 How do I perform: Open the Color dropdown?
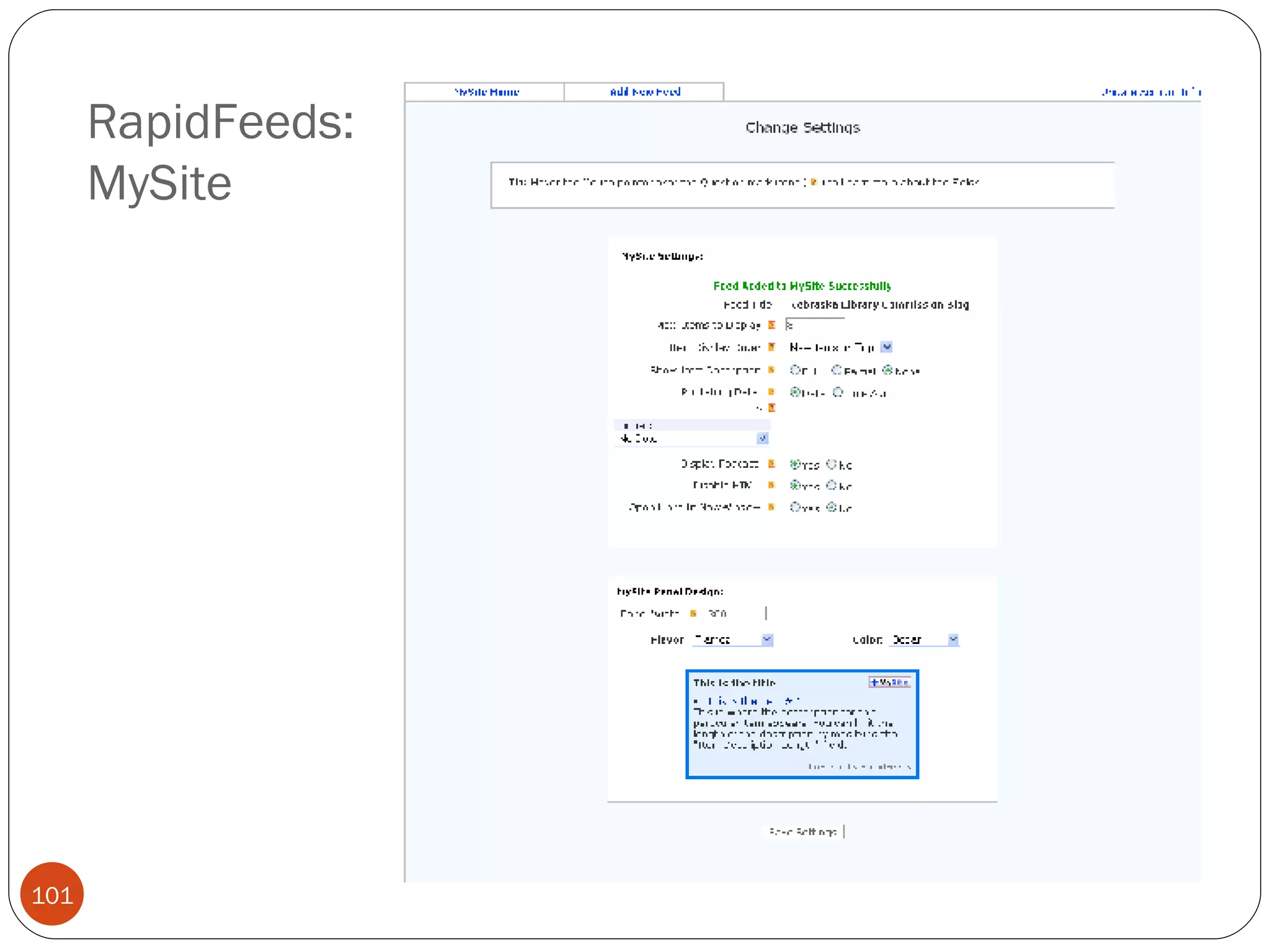[x=925, y=640]
